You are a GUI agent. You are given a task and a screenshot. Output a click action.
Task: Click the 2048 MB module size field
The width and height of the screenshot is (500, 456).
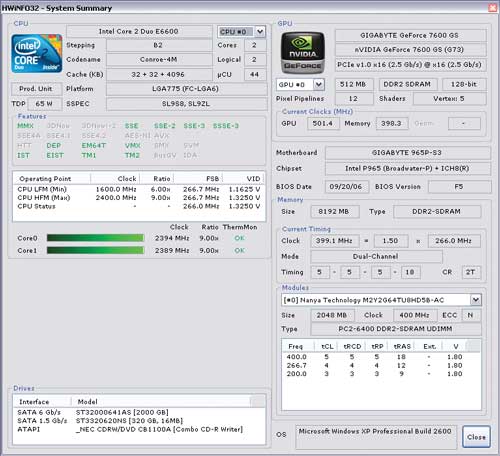point(332,315)
